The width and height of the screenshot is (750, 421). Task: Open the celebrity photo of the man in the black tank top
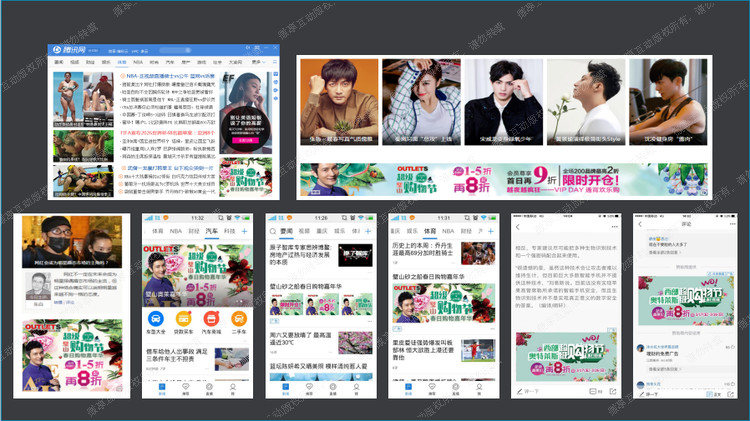click(x=668, y=102)
